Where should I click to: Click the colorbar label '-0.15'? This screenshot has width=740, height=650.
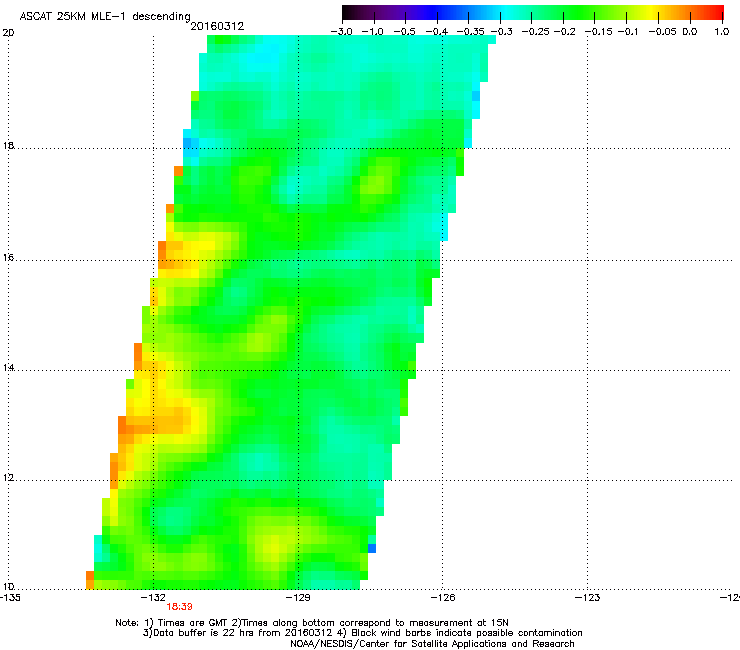point(599,32)
